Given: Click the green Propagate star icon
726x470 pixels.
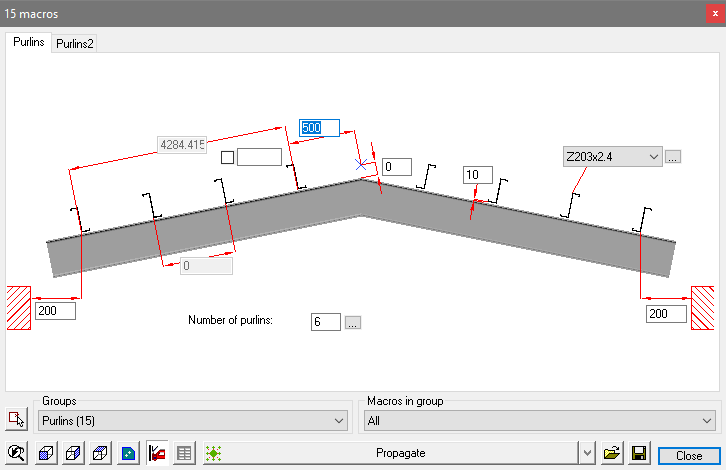Looking at the screenshot, I should pyautogui.click(x=213, y=454).
